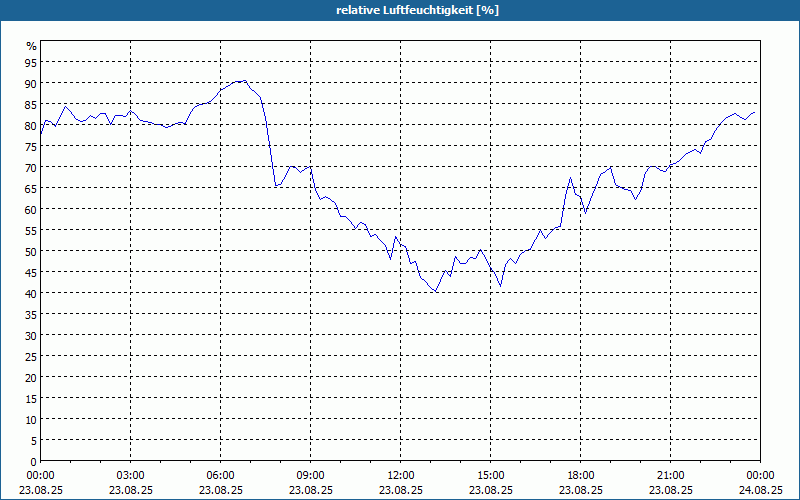Click the y-axis value '80'
This screenshot has height=500, width=800.
click(x=31, y=126)
